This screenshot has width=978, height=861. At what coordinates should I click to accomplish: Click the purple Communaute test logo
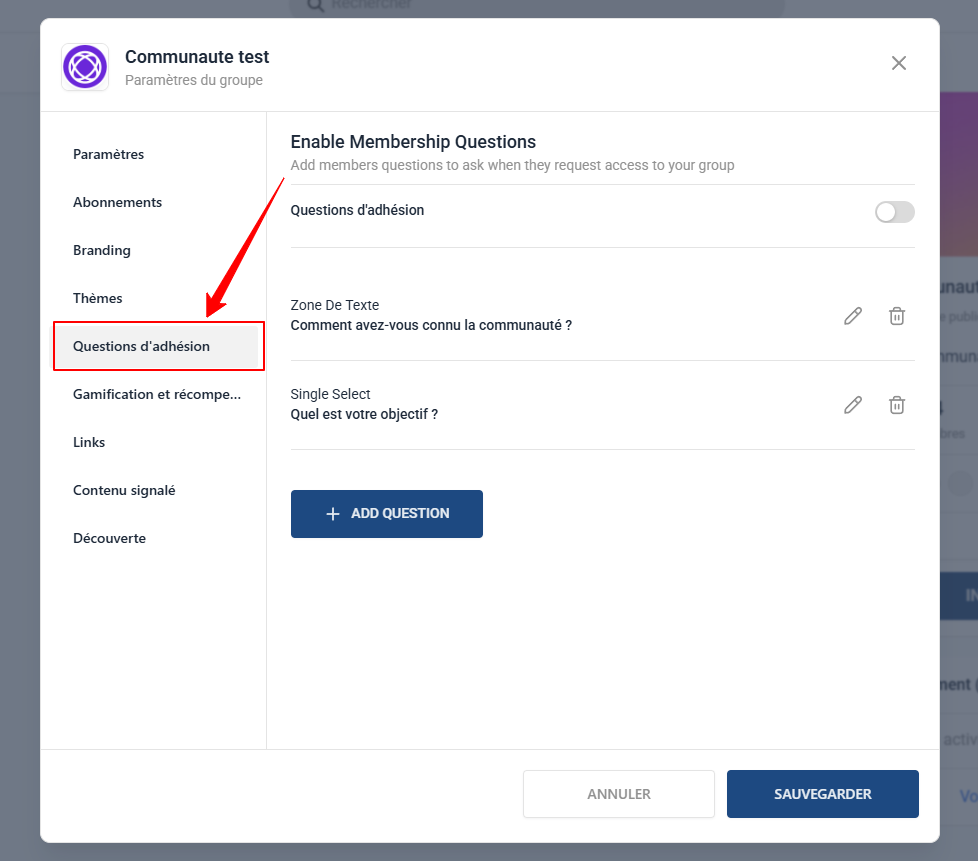click(x=85, y=67)
